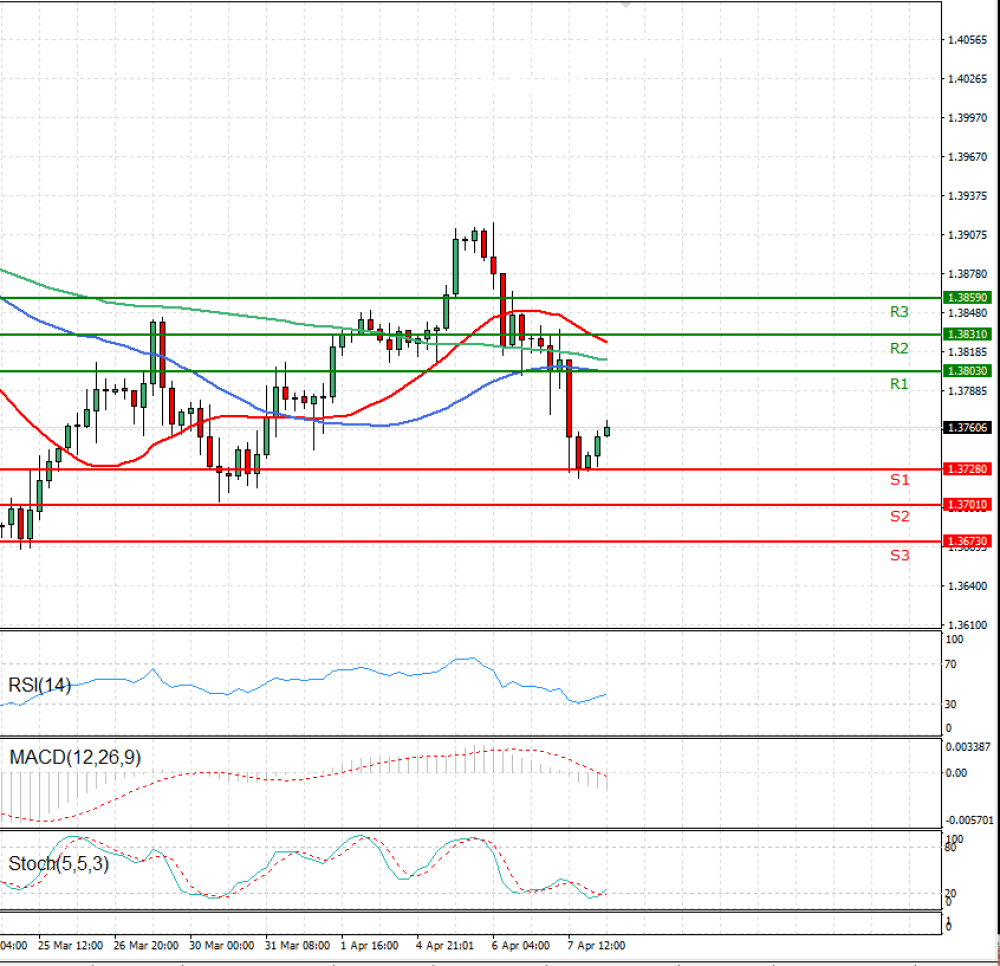Click the S1 support label
The height and width of the screenshot is (966, 1000).
(x=899, y=479)
